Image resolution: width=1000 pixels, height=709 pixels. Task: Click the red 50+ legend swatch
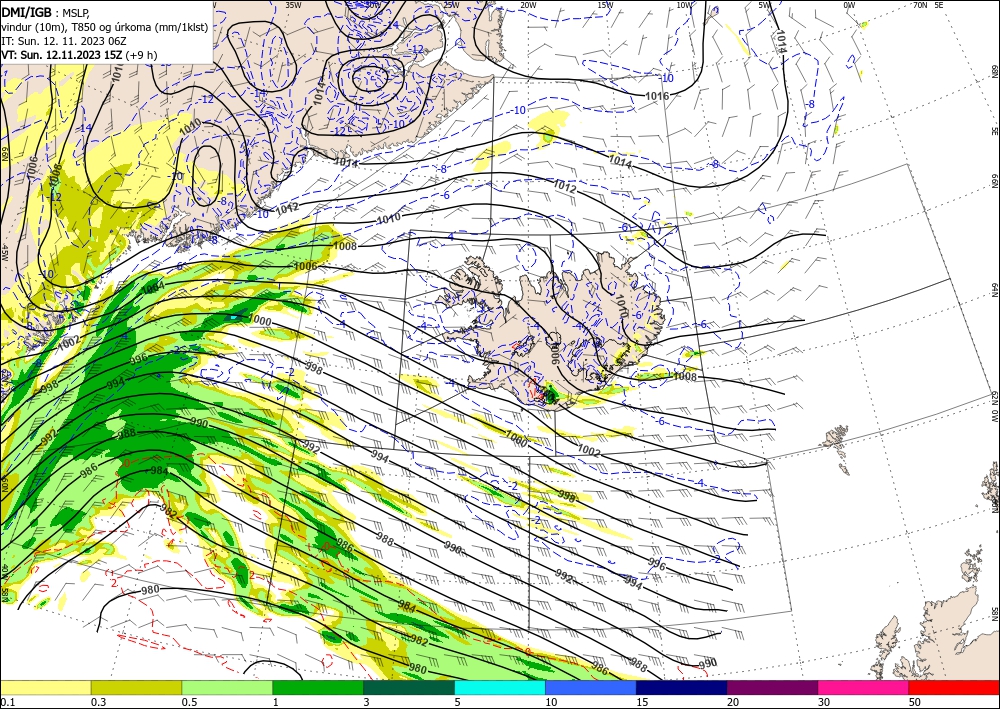[x=954, y=687]
